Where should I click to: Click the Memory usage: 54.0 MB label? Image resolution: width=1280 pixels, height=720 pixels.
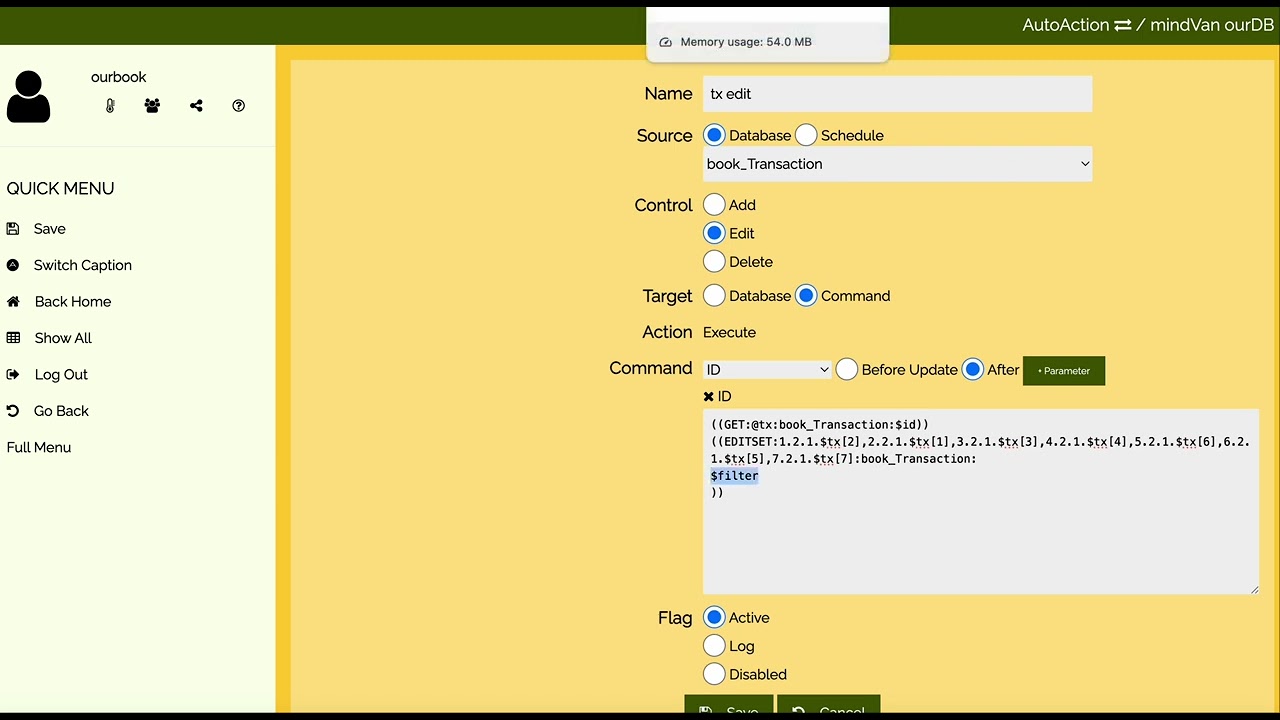click(746, 42)
